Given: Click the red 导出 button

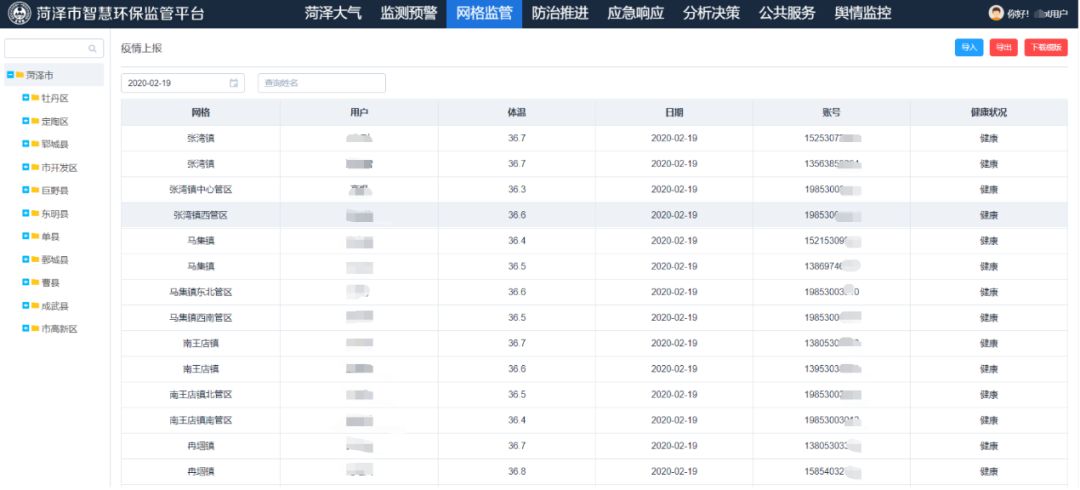Looking at the screenshot, I should 1003,47.
